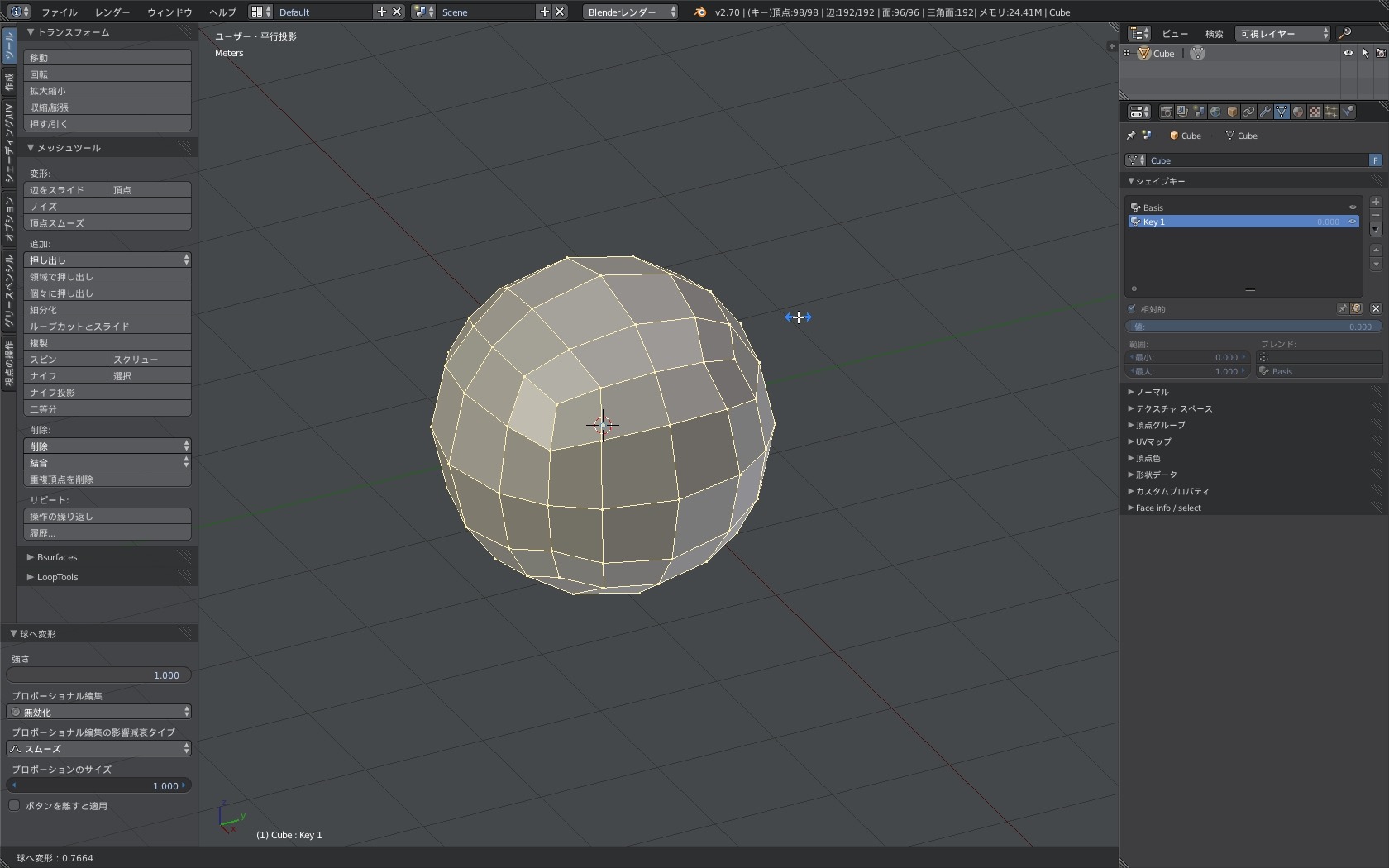This screenshot has height=868, width=1389.
Task: Open the proportional editing 無効化 dropdown
Action: pyautogui.click(x=99, y=712)
